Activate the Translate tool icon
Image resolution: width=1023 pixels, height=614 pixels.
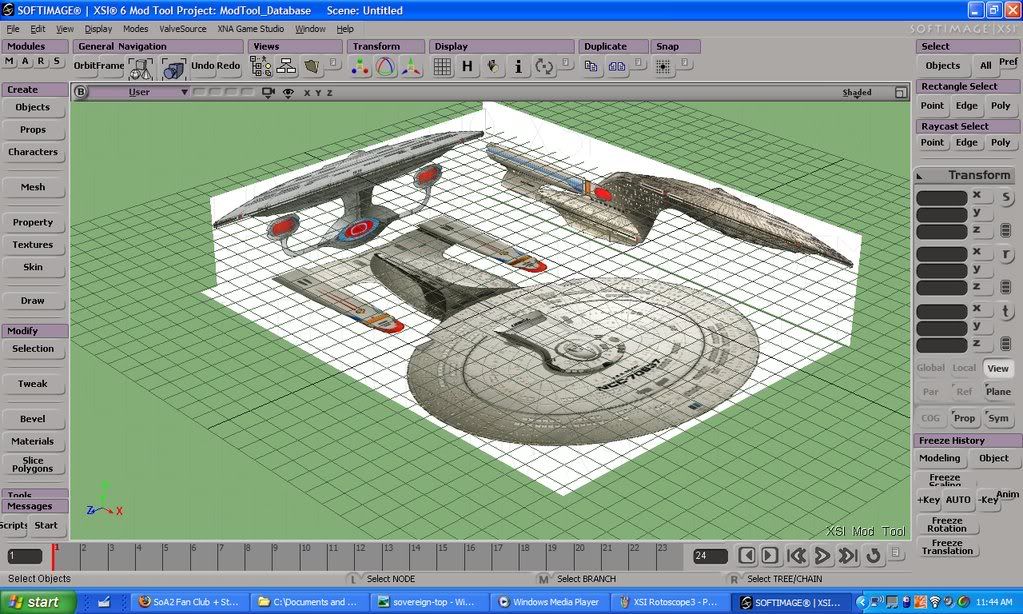(411, 67)
